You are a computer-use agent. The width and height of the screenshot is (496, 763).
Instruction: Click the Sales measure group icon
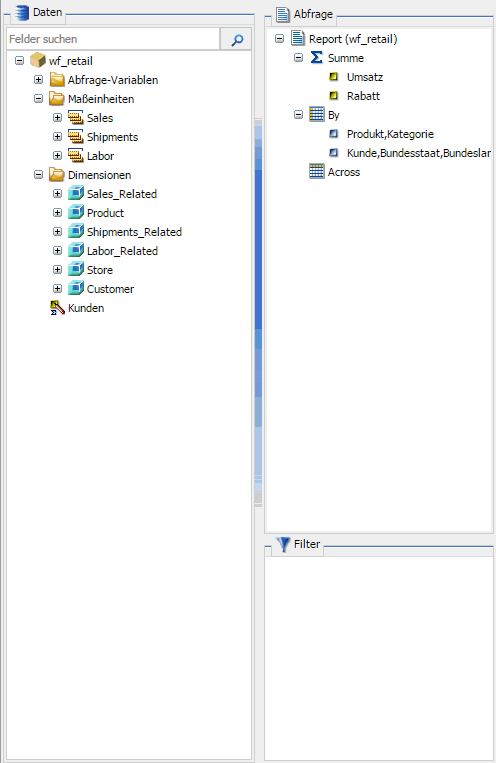pos(76,117)
